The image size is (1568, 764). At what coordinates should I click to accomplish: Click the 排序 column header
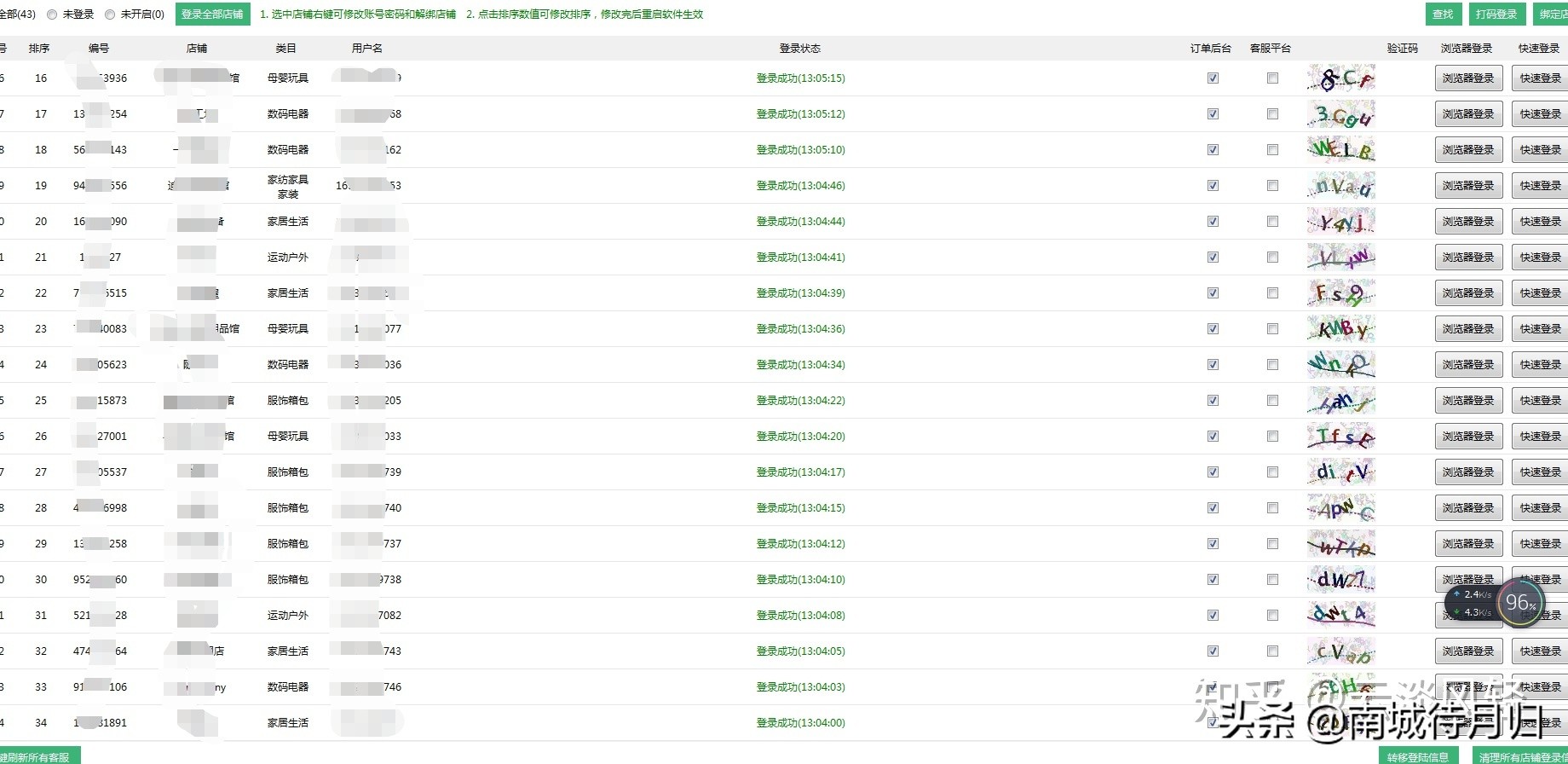[x=39, y=49]
